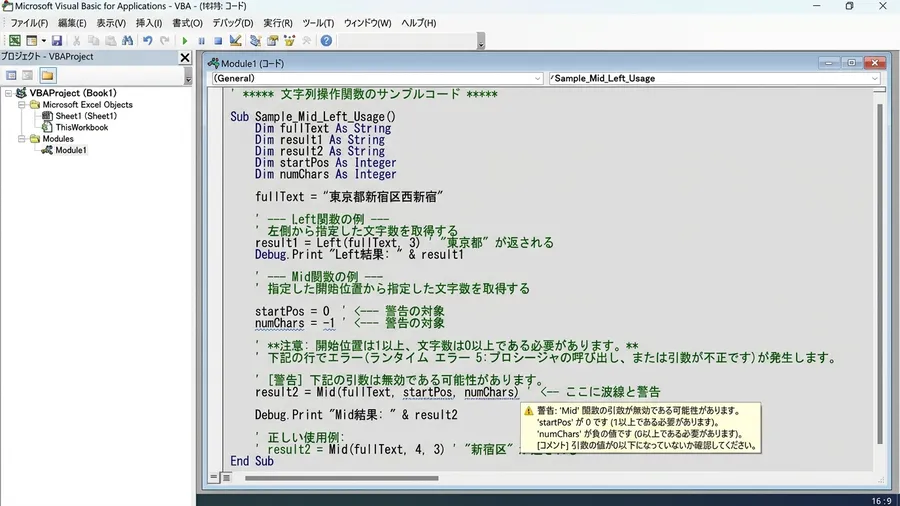
Task: Open the 挿入(I) menu
Action: [x=149, y=23]
